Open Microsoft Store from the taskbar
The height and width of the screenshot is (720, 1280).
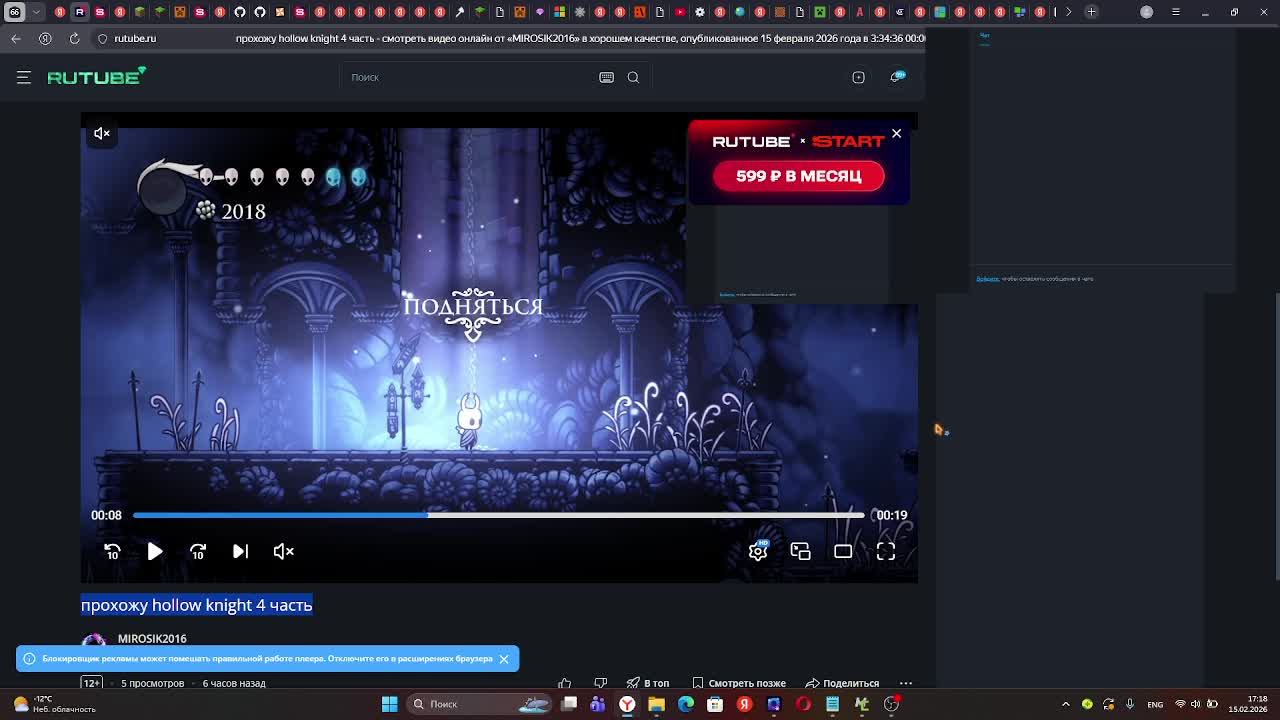pos(715,704)
